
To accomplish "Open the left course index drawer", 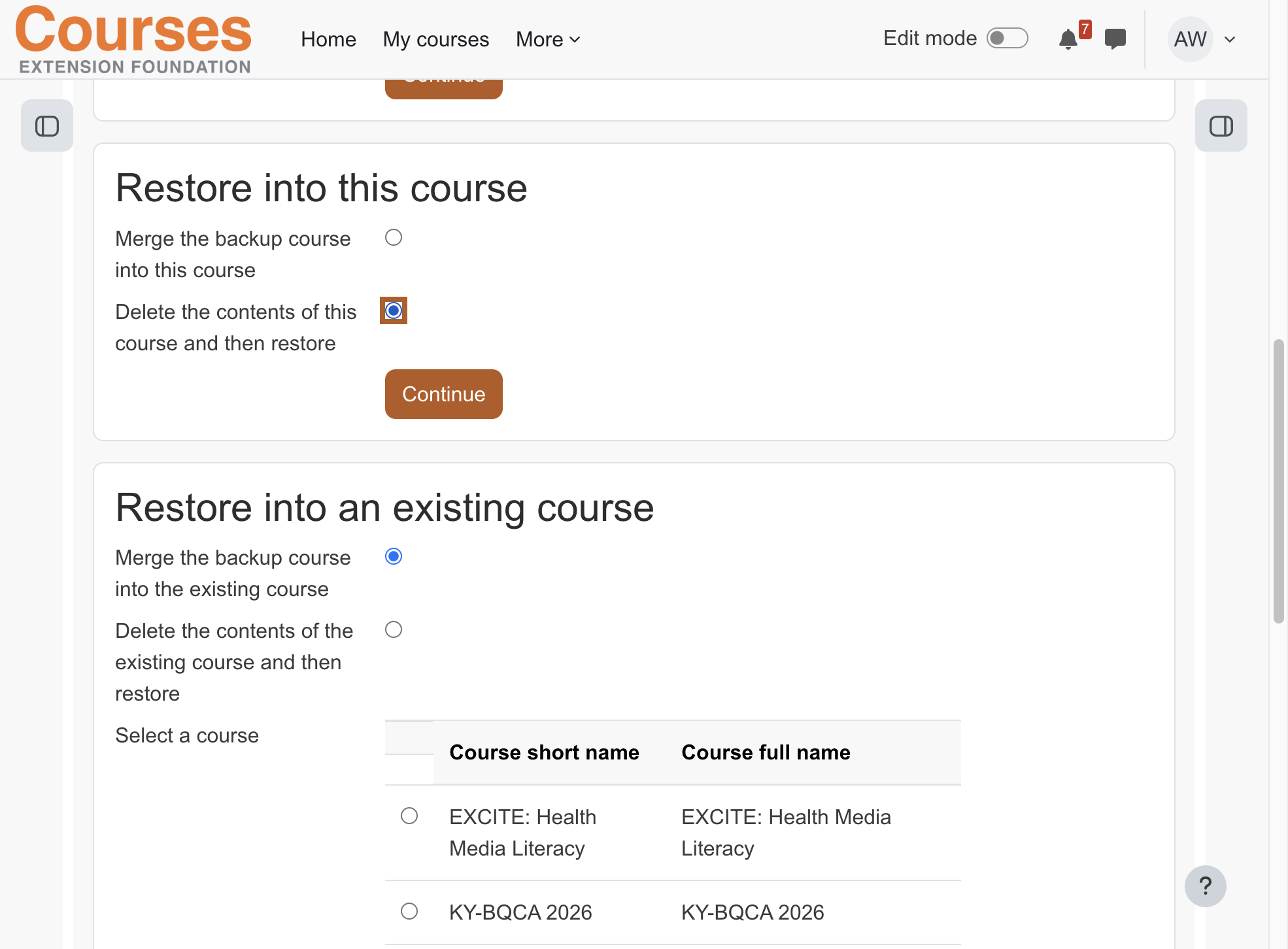I will 47,125.
